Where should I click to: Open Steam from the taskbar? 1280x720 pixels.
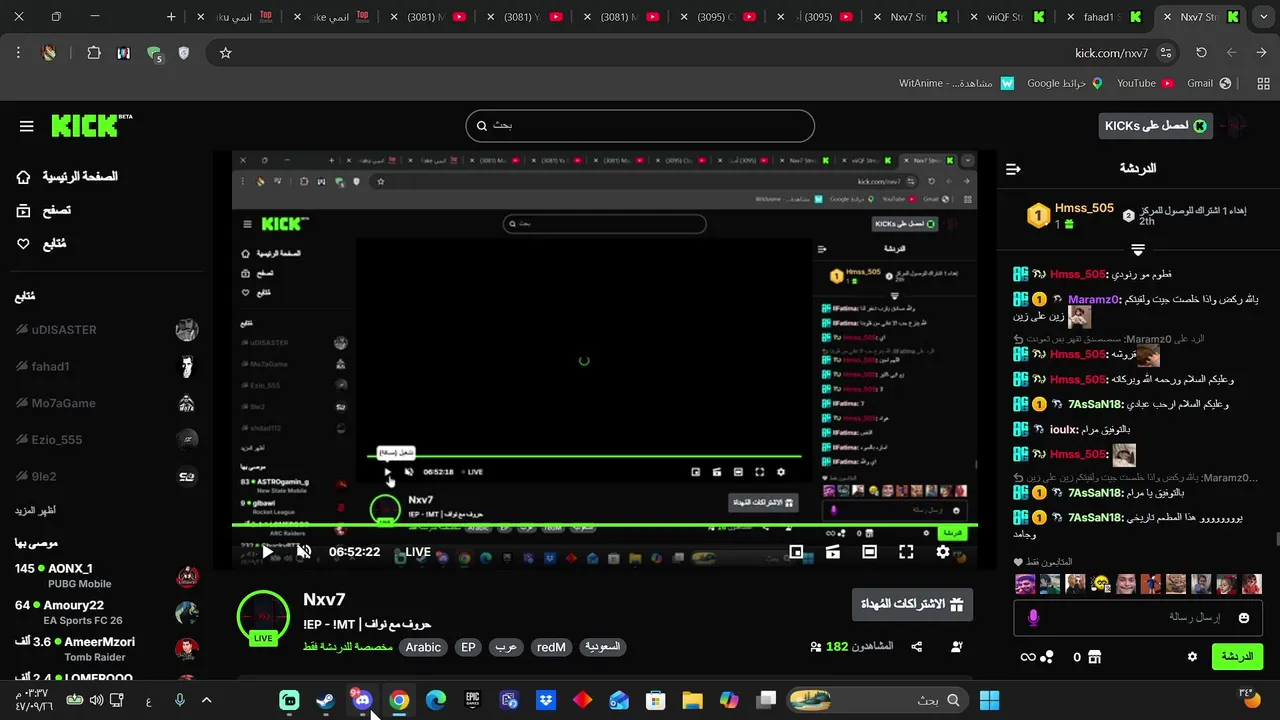coord(325,700)
